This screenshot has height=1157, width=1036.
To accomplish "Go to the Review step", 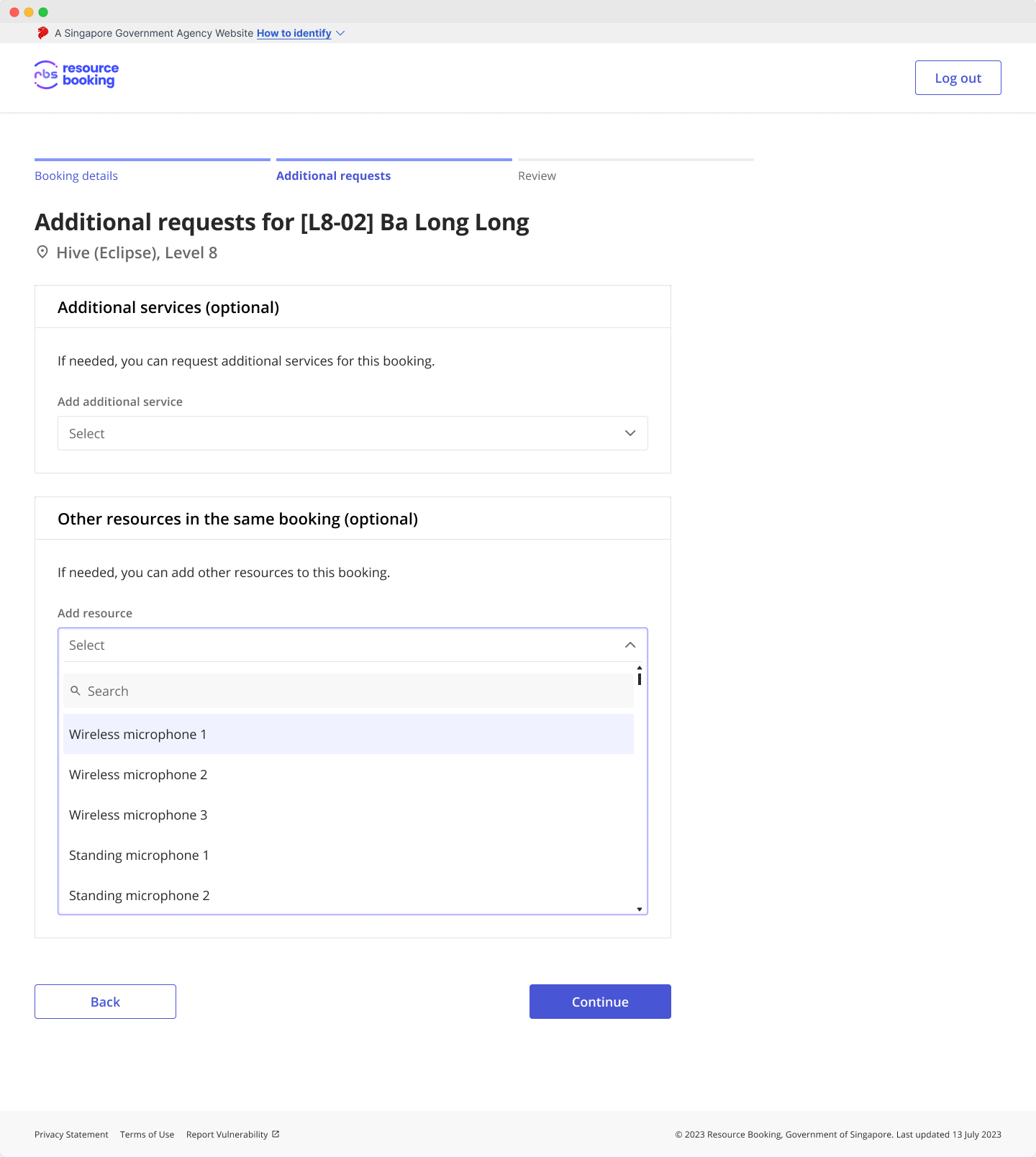I will (537, 176).
